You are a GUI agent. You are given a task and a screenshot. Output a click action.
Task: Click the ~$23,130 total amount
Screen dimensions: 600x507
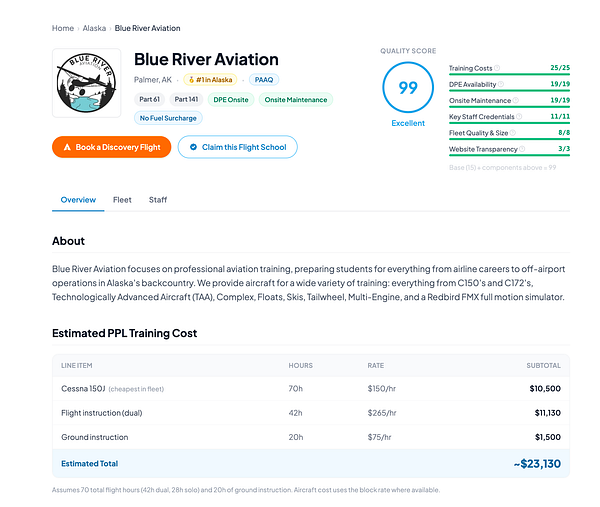(x=537, y=464)
